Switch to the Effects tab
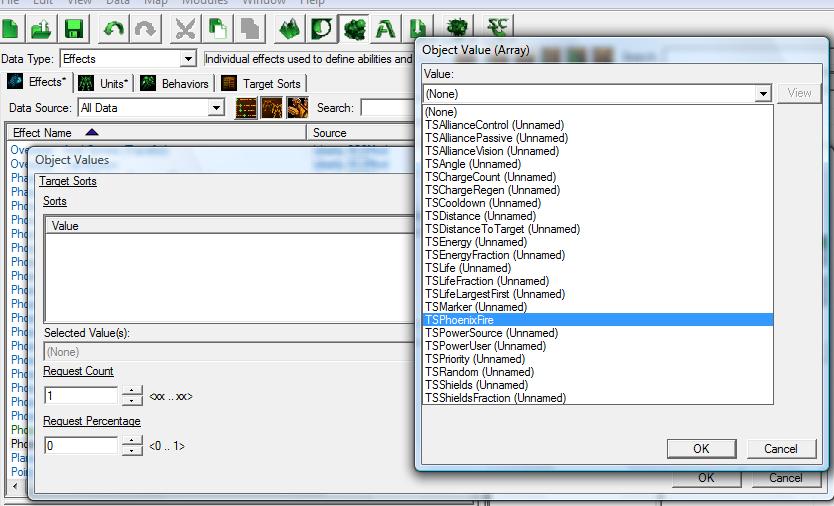Image resolution: width=834 pixels, height=506 pixels. pos(38,82)
